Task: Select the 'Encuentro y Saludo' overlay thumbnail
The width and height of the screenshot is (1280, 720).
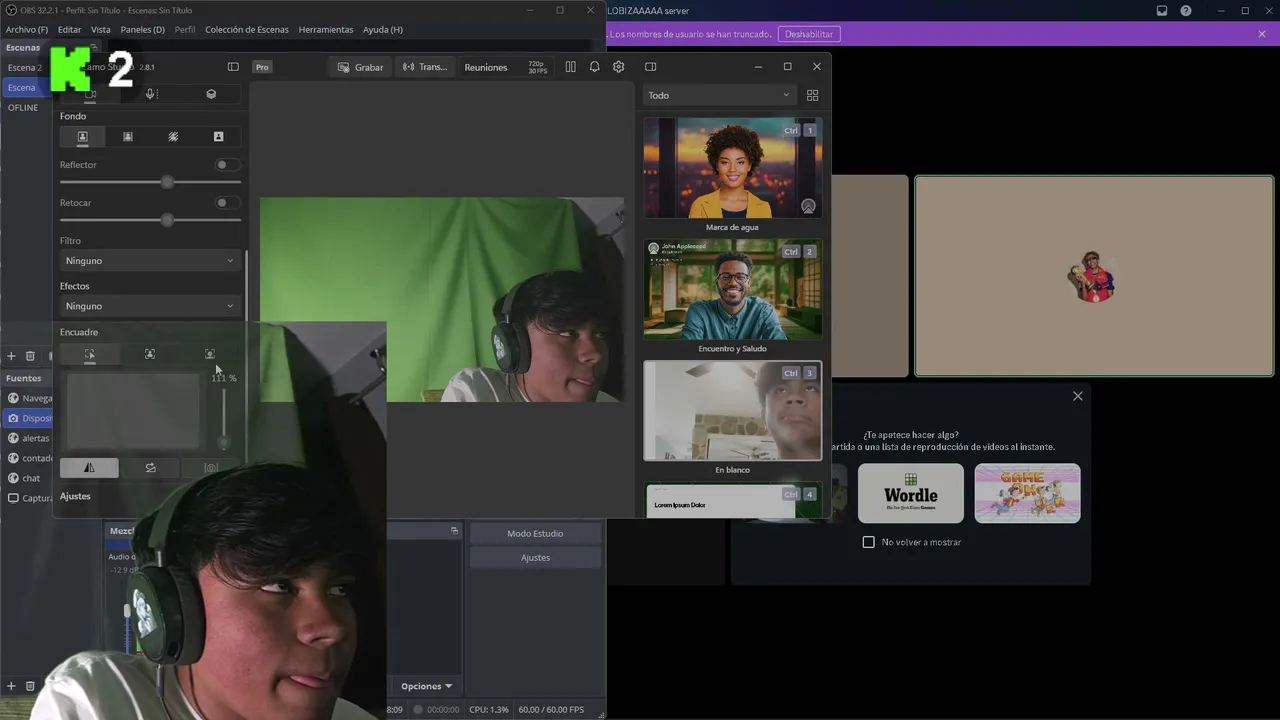Action: point(733,289)
